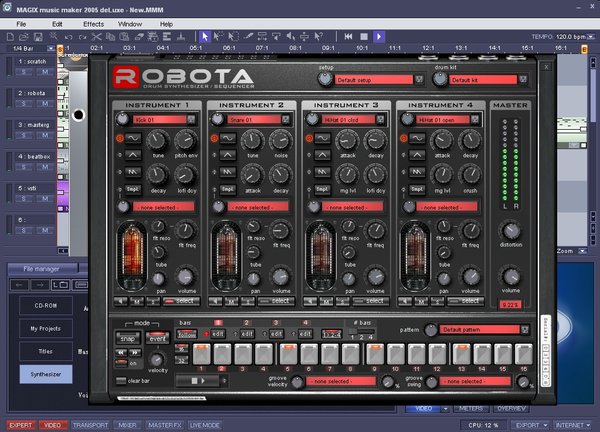The width and height of the screenshot is (600, 432).
Task: Click the step back double-arrow in mode section
Action: (121, 352)
